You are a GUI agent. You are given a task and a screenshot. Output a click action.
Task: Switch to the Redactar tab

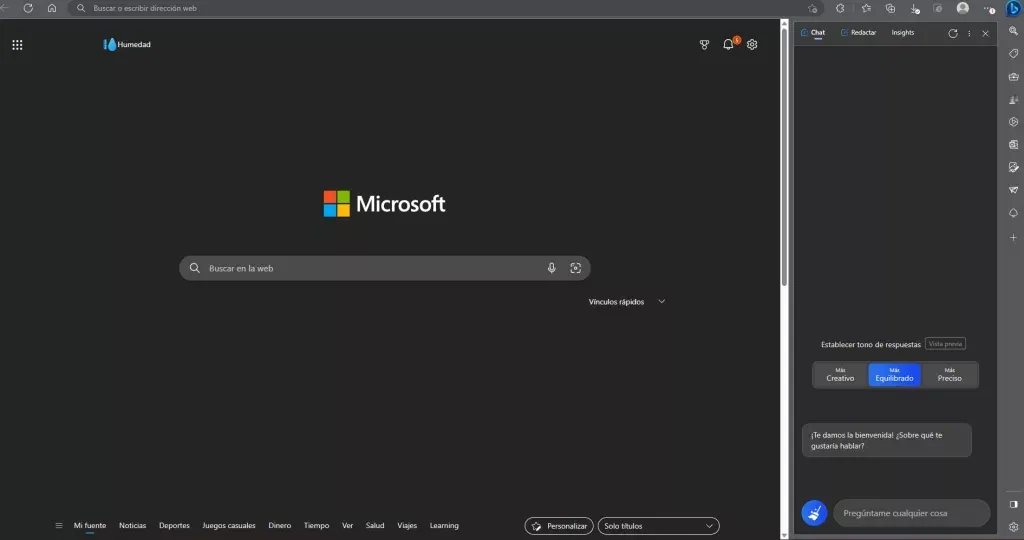[x=858, y=33]
